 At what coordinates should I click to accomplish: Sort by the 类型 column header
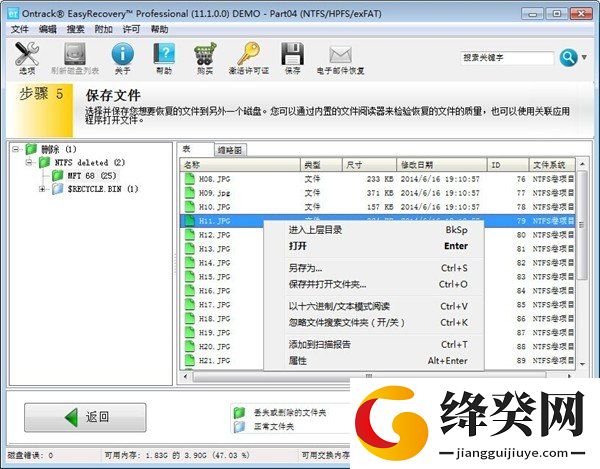pyautogui.click(x=321, y=165)
